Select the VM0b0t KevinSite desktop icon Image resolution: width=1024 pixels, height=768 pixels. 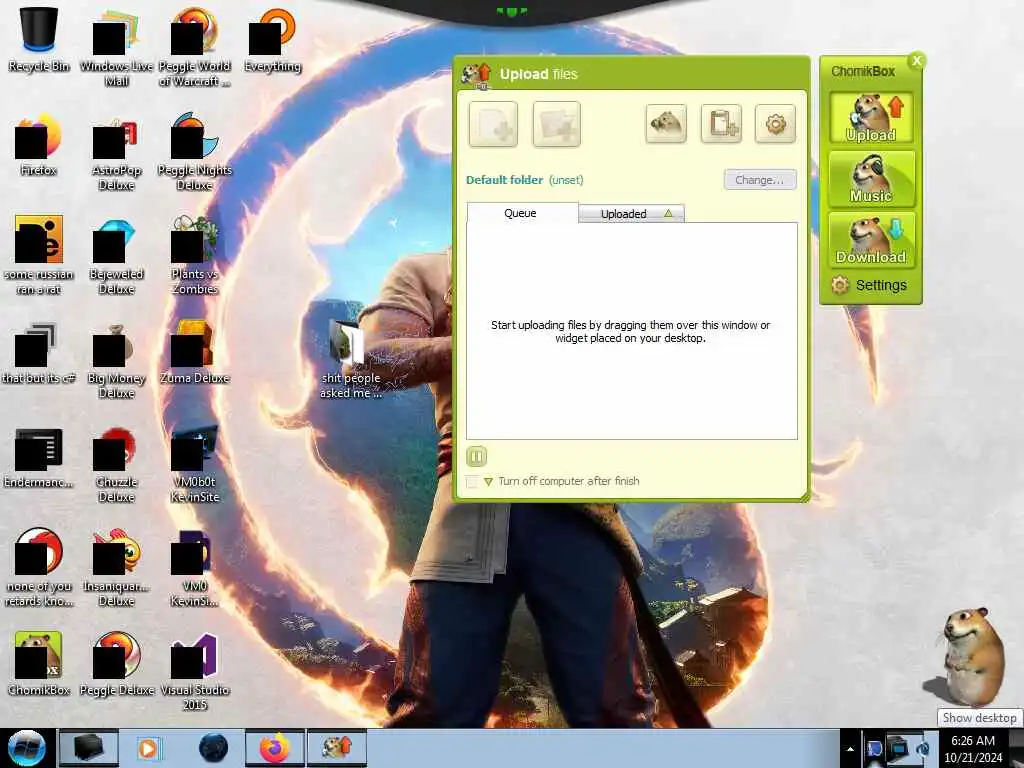point(195,464)
